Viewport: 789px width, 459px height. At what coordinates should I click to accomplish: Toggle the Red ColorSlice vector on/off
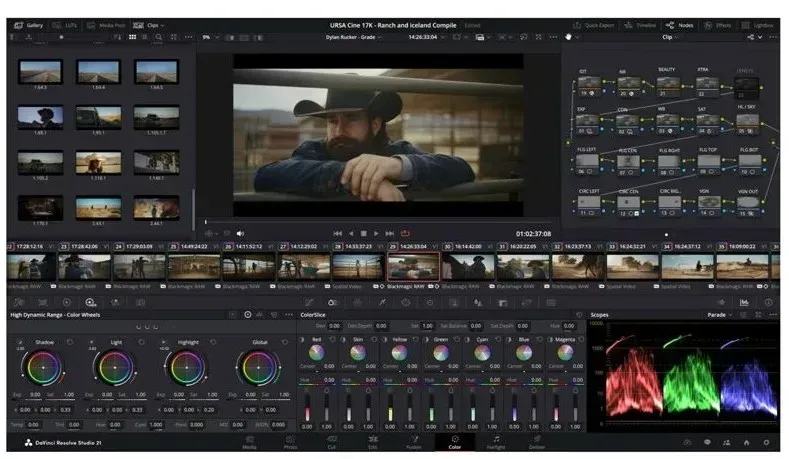[x=302, y=340]
